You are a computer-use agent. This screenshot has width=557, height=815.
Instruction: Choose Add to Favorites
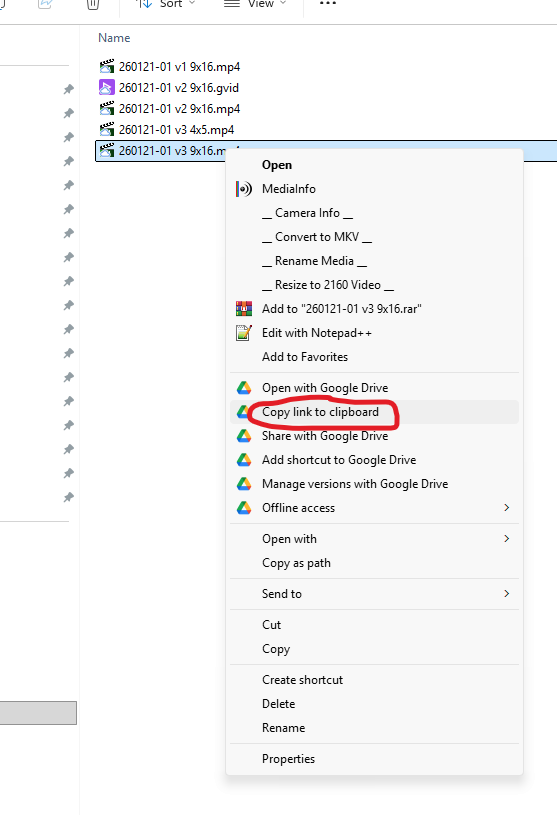pos(374,357)
